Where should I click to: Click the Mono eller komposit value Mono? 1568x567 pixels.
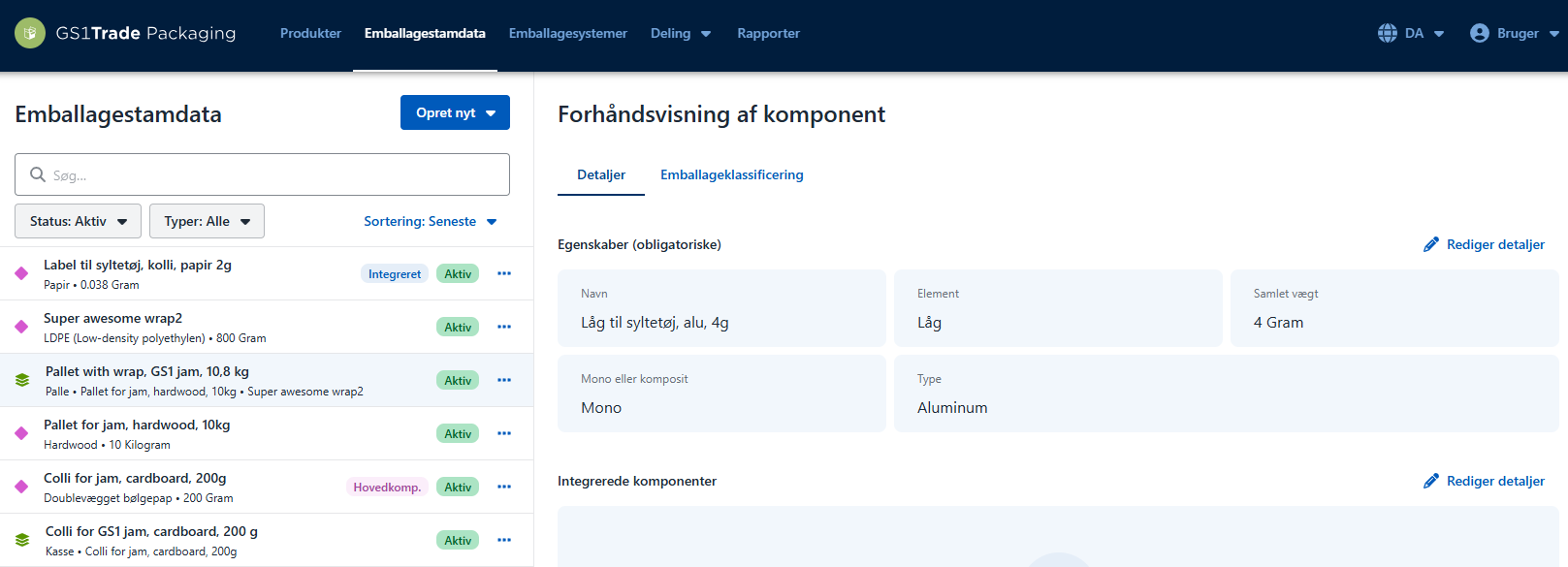pyautogui.click(x=601, y=408)
